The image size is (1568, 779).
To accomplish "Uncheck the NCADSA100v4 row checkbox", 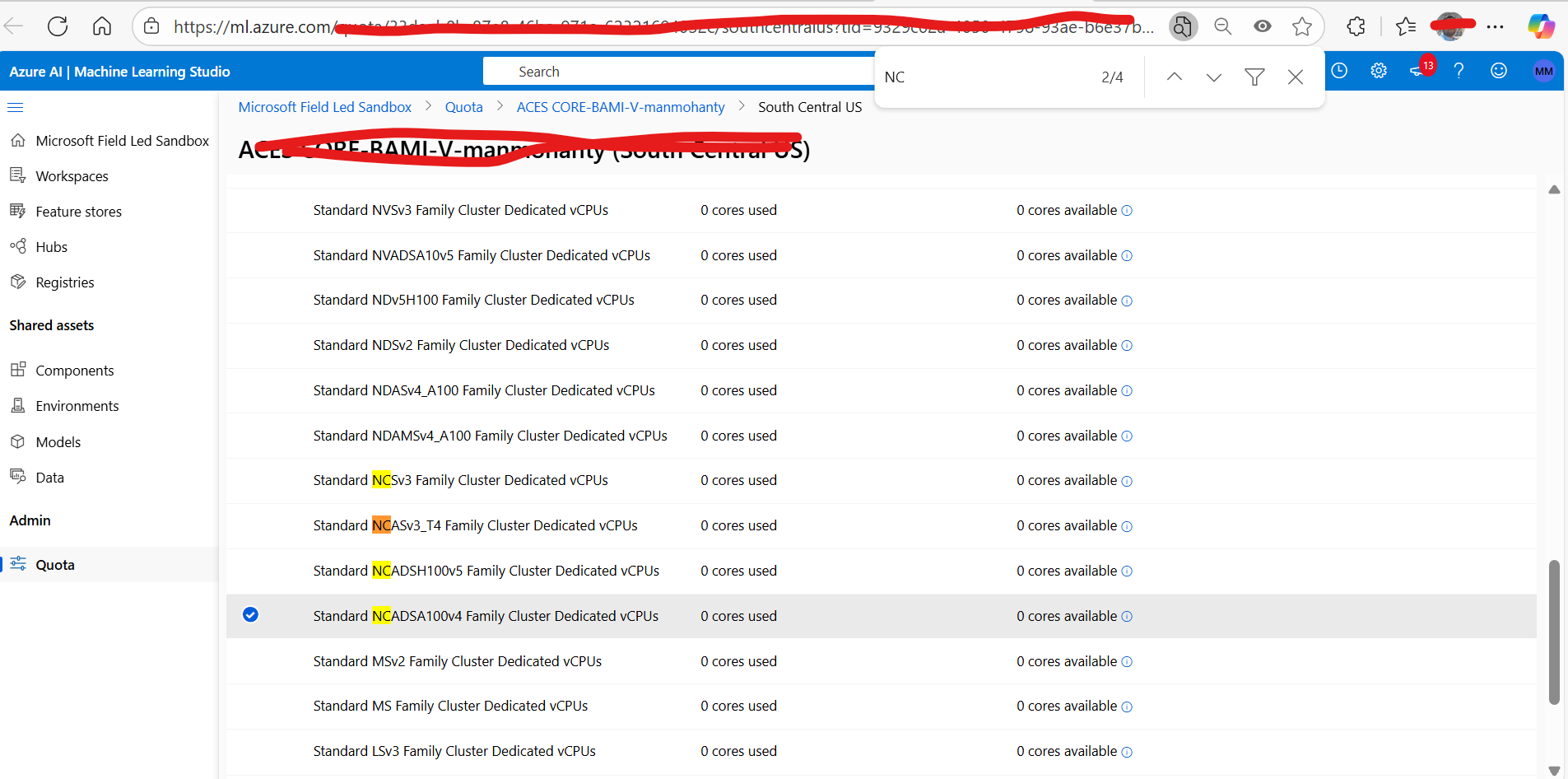I will tap(251, 615).
